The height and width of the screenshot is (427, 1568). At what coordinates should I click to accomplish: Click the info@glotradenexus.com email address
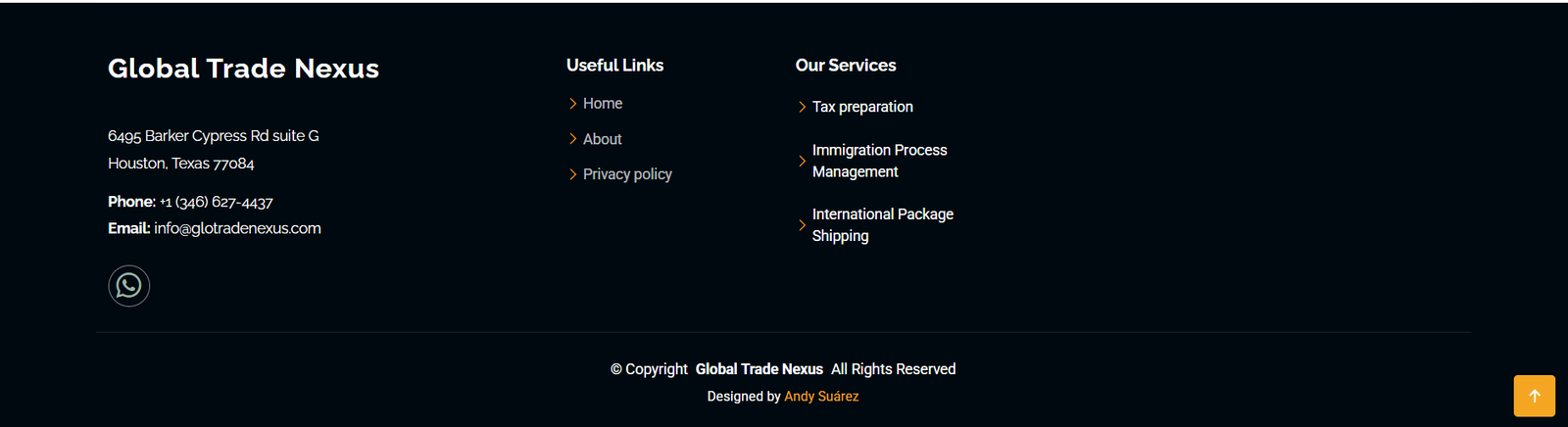click(237, 228)
